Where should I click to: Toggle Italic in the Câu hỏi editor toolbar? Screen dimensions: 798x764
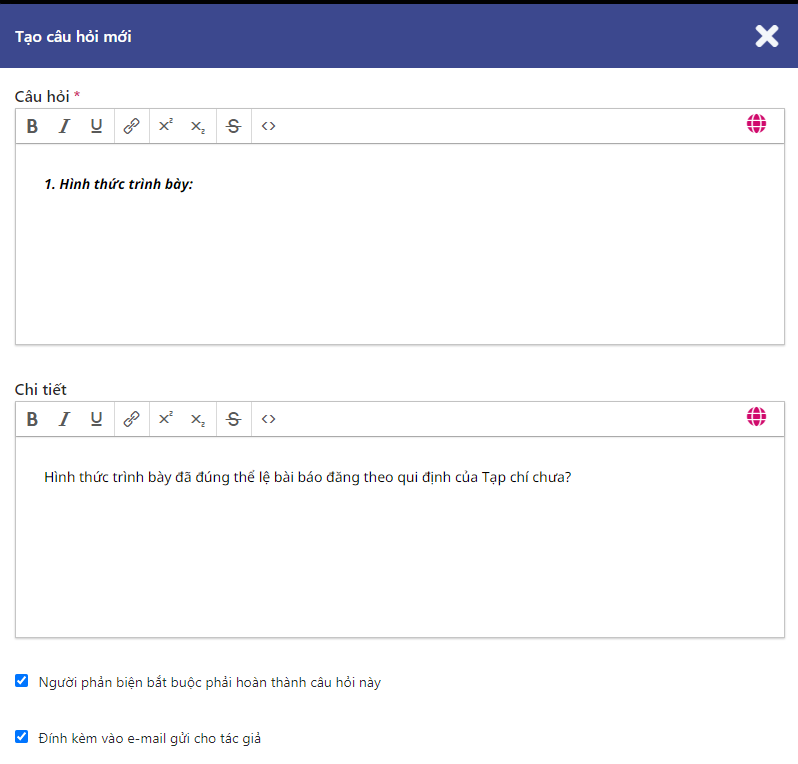click(64, 126)
